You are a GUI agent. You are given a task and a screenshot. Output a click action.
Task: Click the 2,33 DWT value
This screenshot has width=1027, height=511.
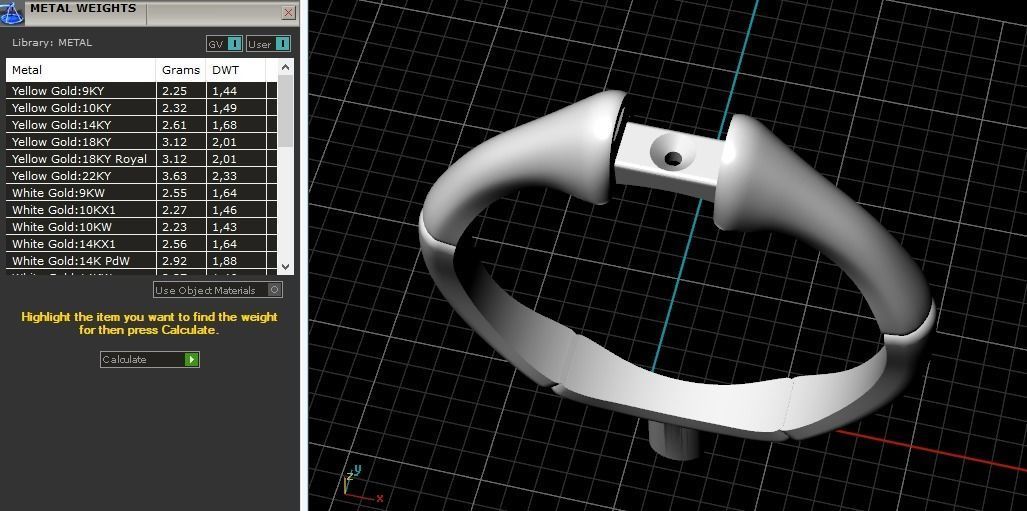point(224,176)
